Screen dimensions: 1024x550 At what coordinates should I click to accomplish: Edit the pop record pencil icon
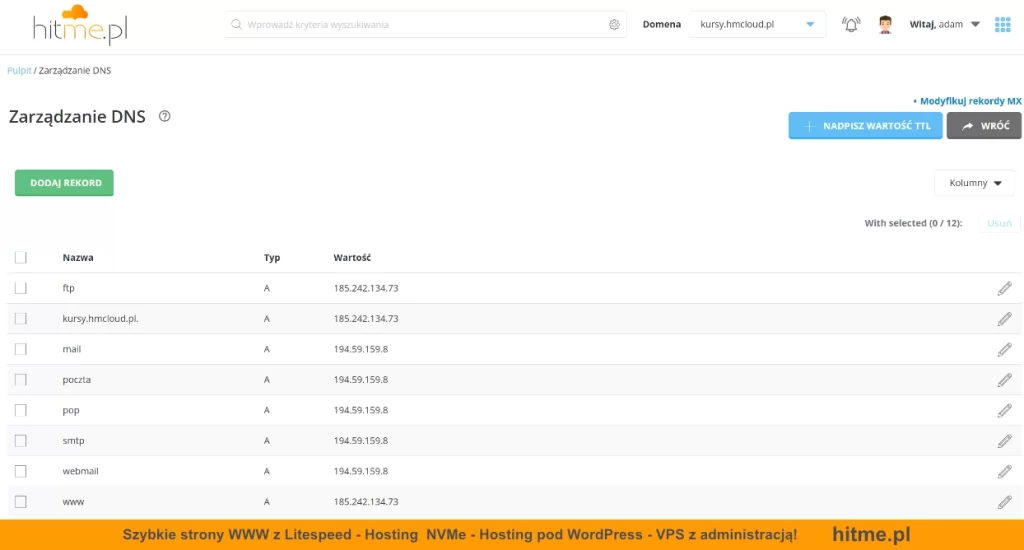tap(1004, 410)
